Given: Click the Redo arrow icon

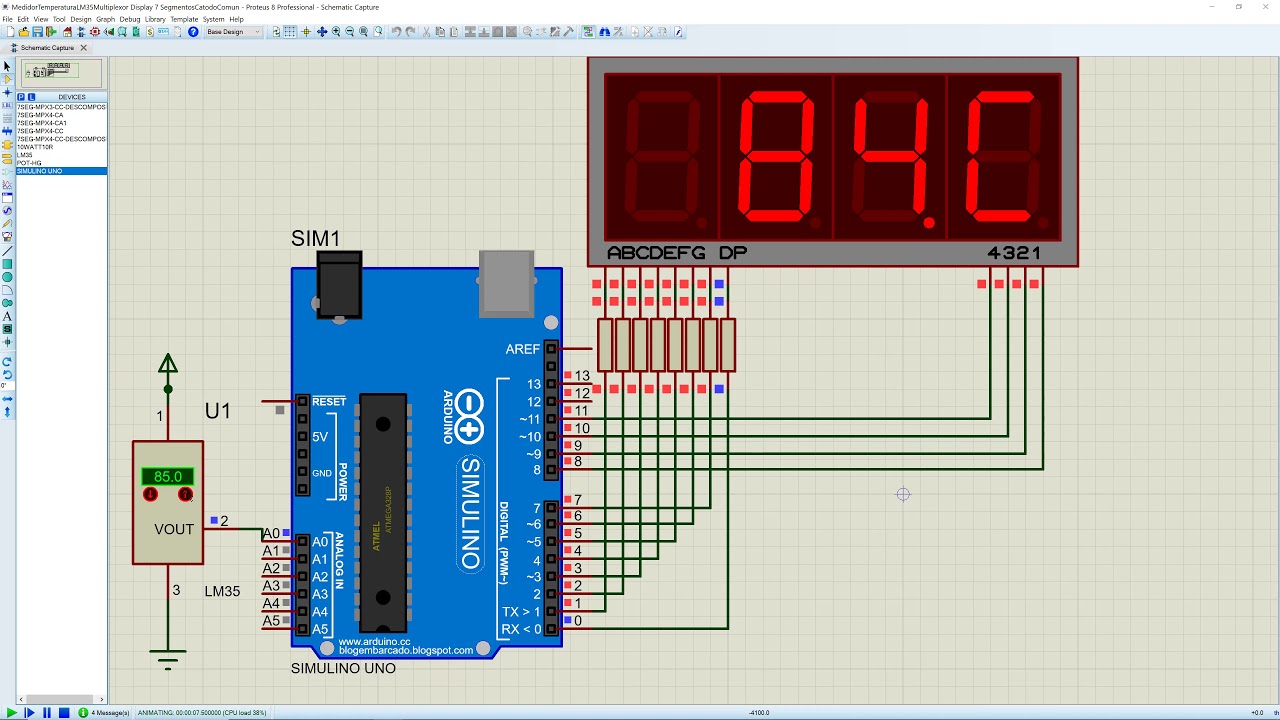Looking at the screenshot, I should point(410,32).
